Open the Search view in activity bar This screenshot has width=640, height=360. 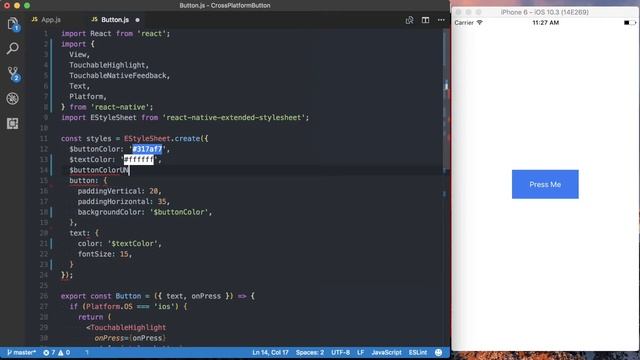[x=13, y=49]
